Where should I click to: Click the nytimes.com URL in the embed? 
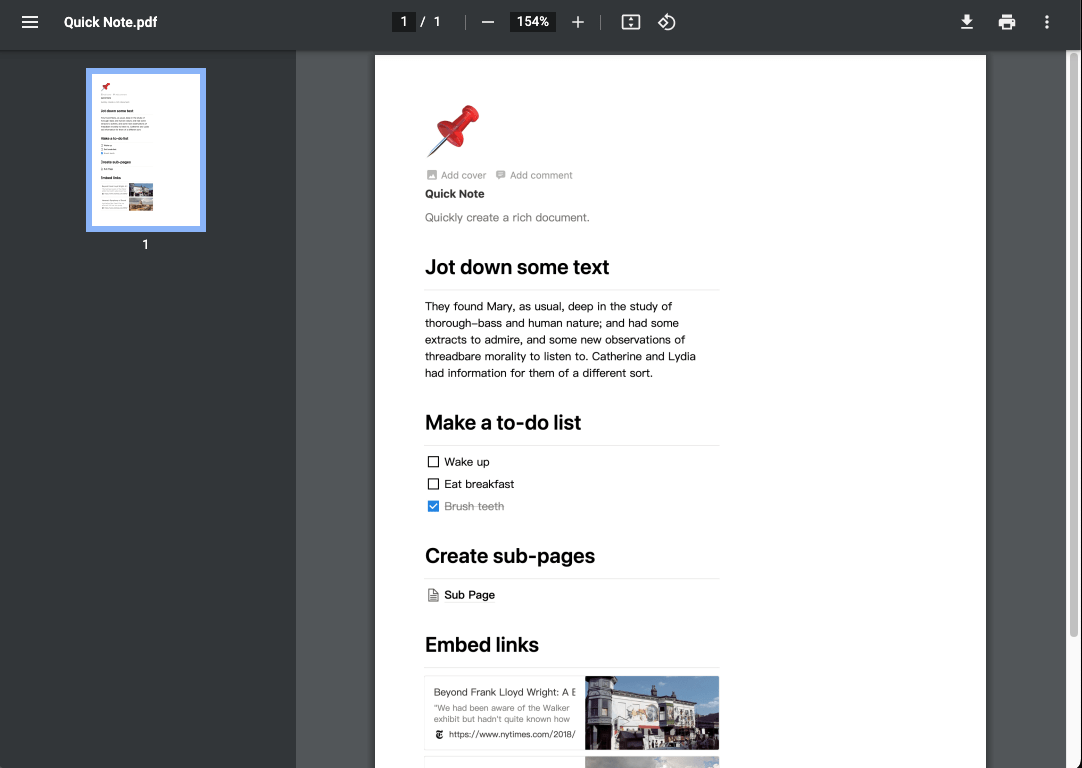pyautogui.click(x=512, y=734)
